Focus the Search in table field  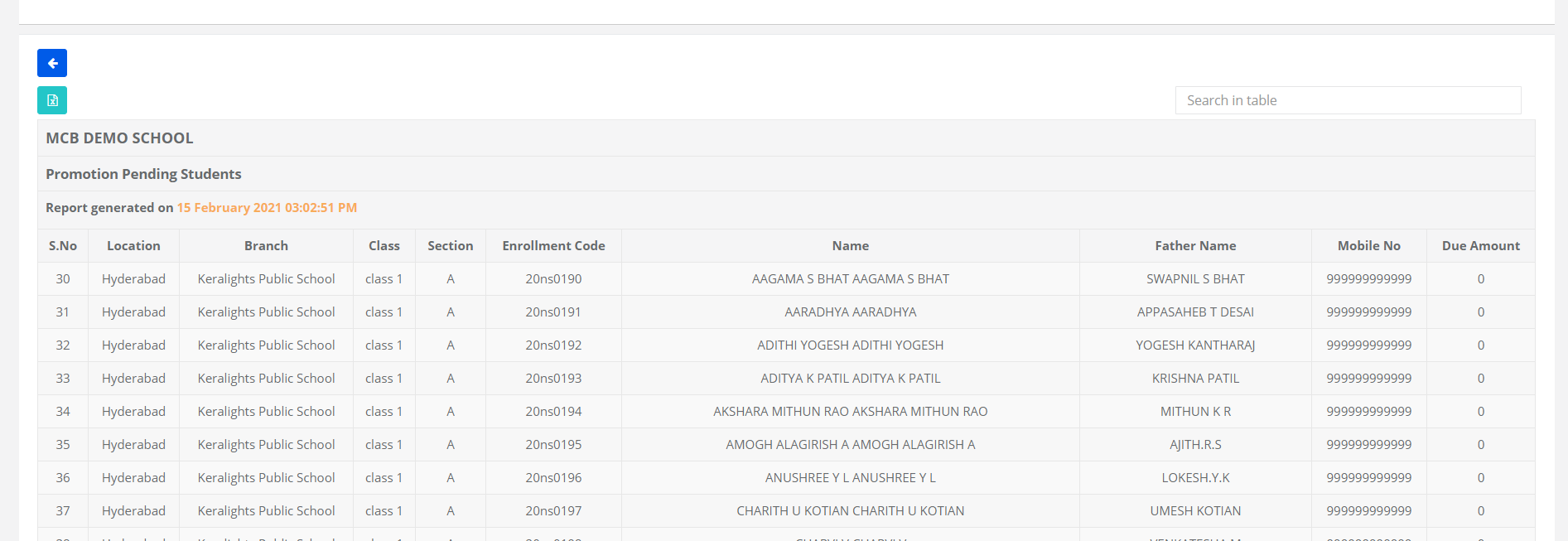[x=1348, y=100]
